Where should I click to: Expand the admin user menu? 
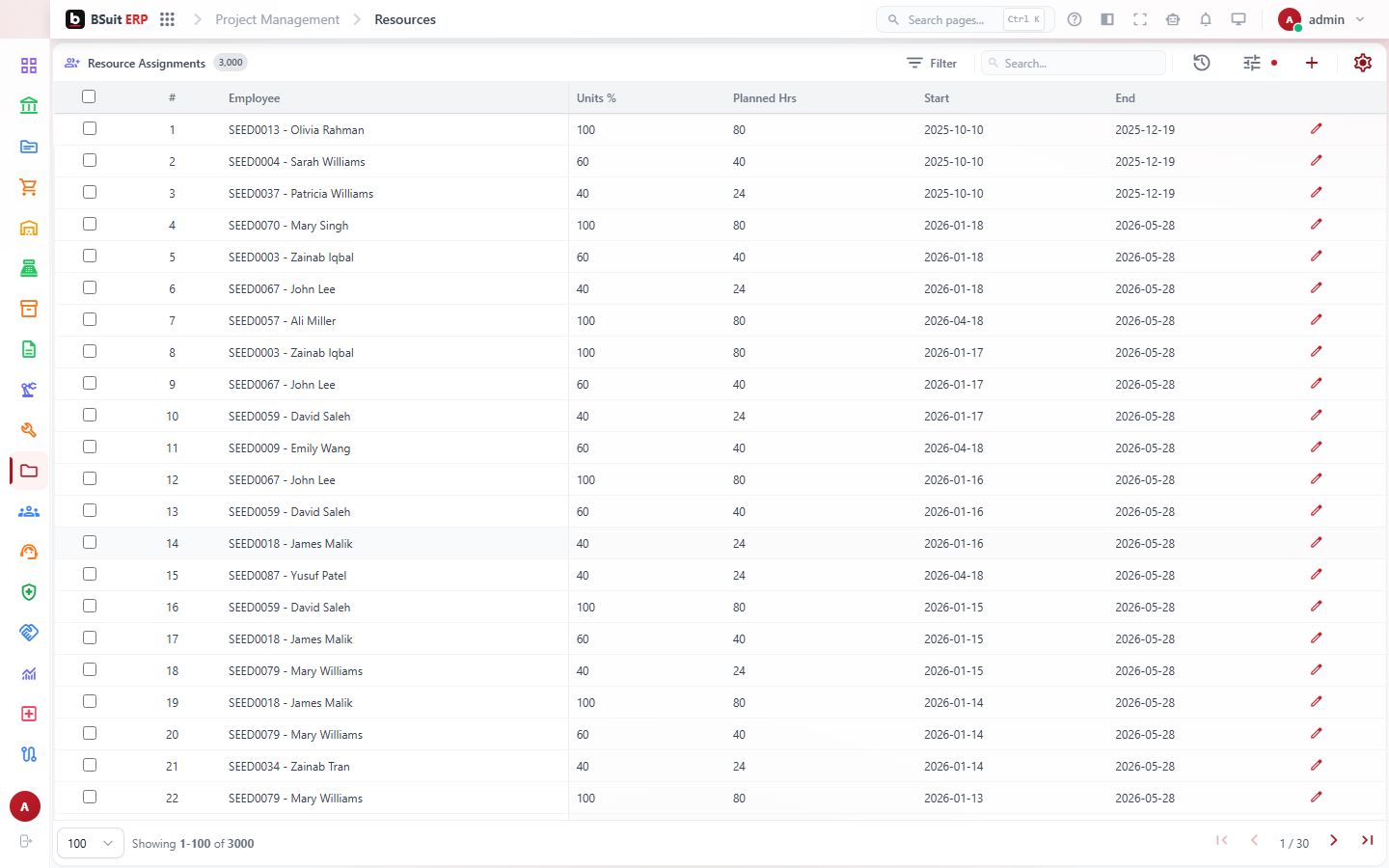[1322, 19]
